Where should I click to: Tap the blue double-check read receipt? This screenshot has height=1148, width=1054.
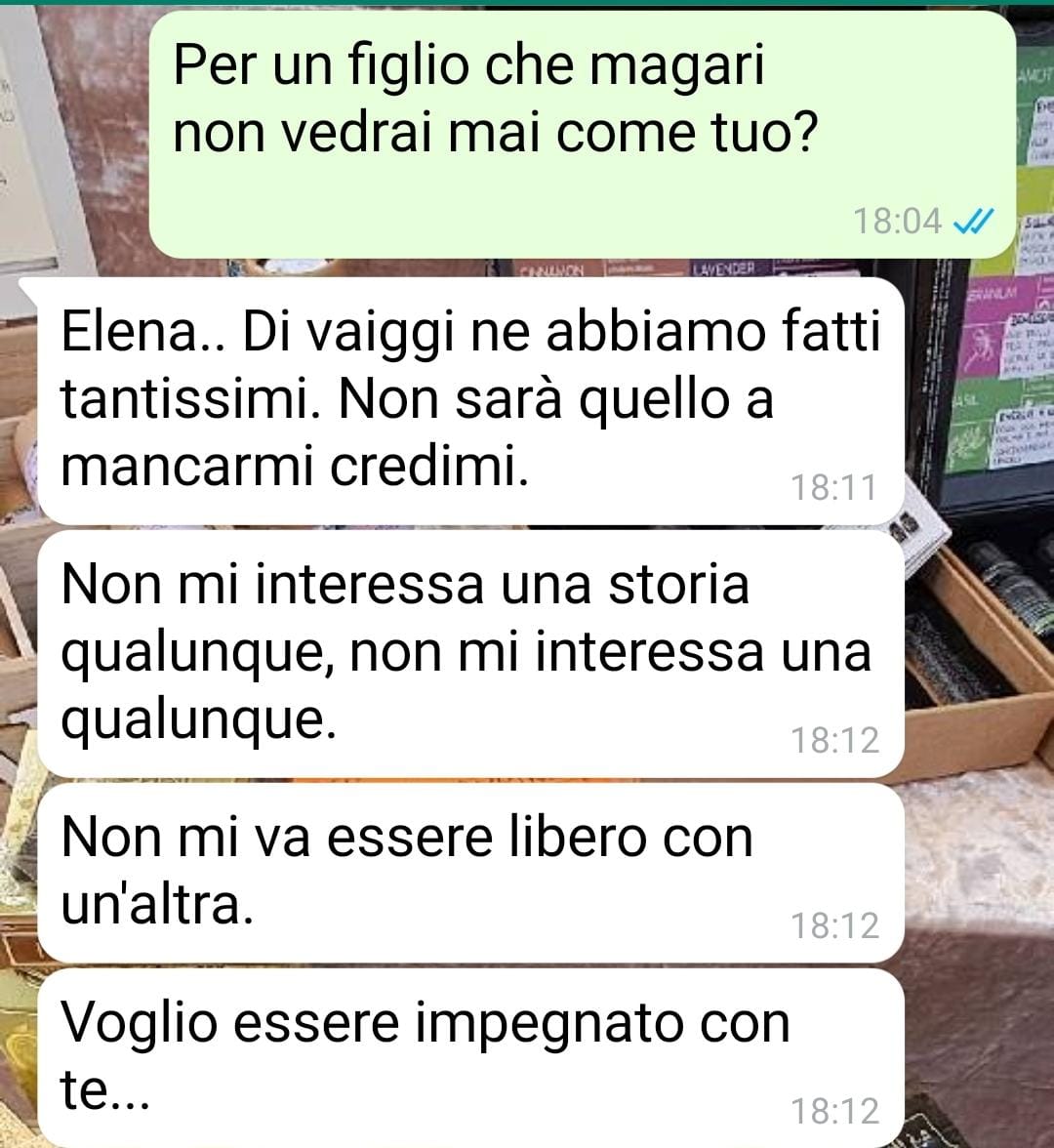(974, 221)
